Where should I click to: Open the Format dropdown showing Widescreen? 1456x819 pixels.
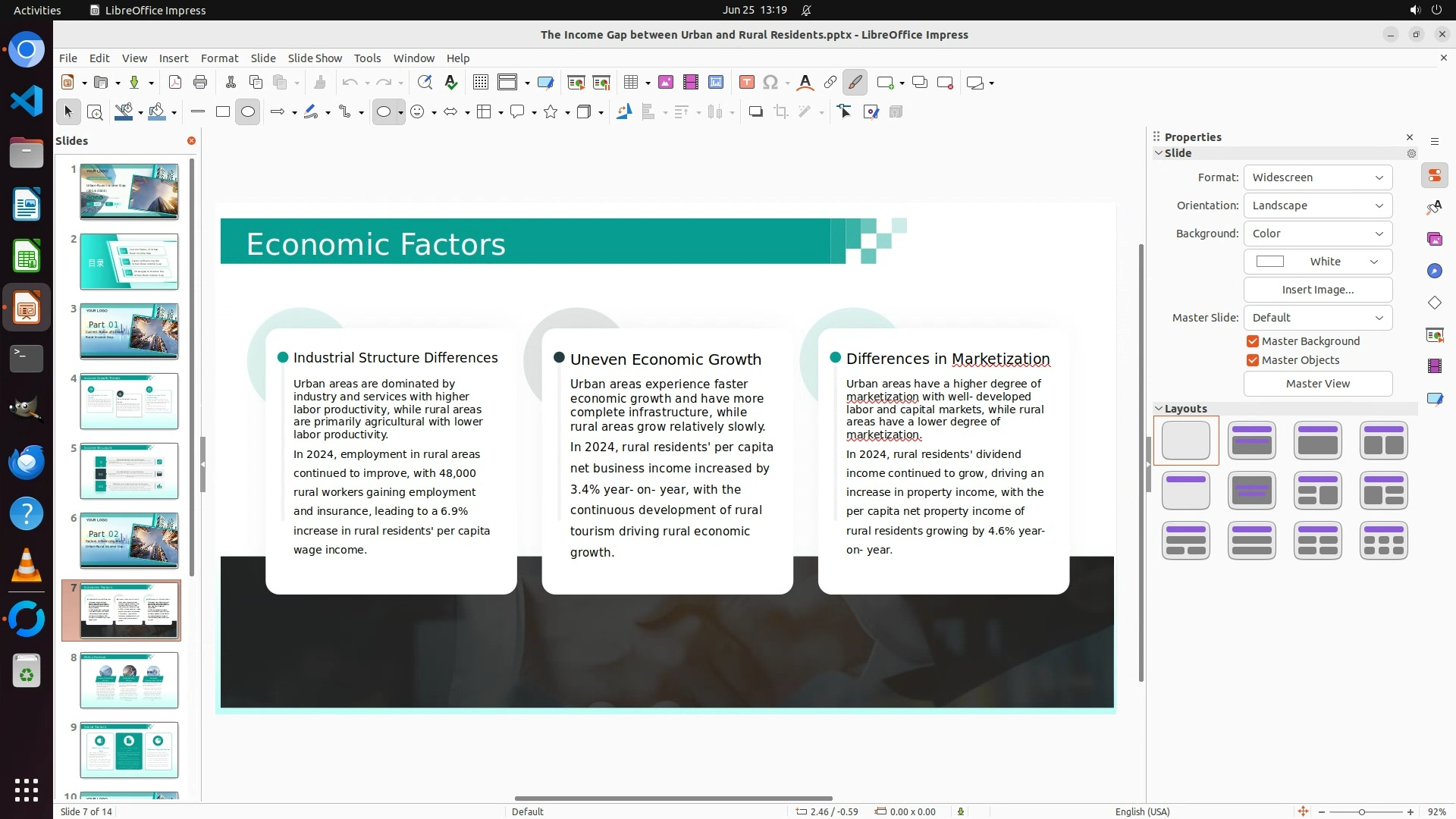tap(1317, 177)
